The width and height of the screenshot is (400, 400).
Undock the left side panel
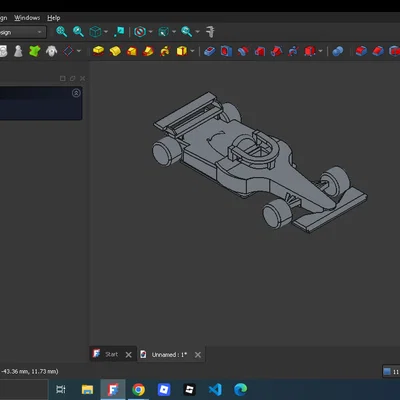click(x=72, y=78)
